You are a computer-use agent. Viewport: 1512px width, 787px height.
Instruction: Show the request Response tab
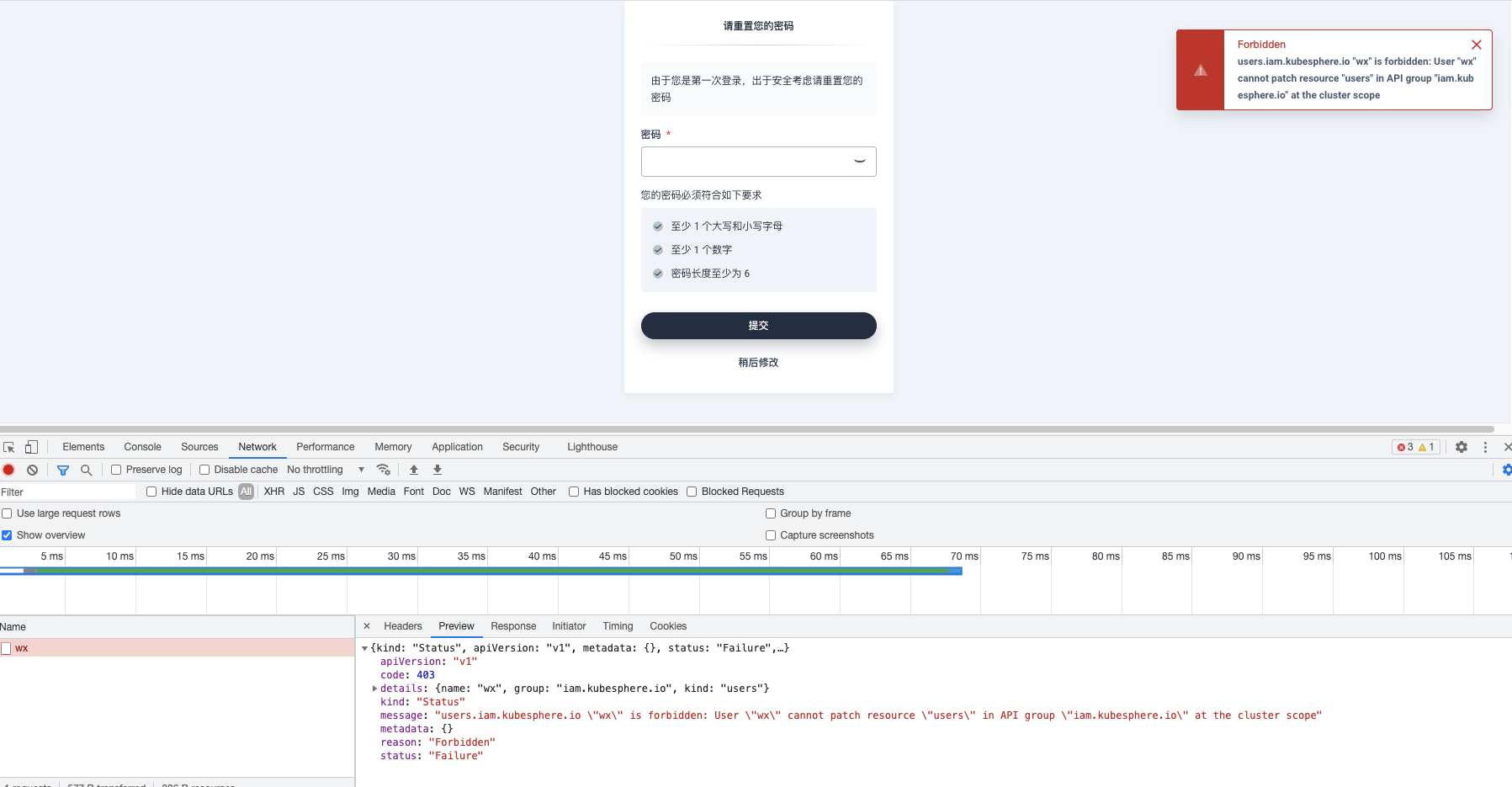pos(513,626)
